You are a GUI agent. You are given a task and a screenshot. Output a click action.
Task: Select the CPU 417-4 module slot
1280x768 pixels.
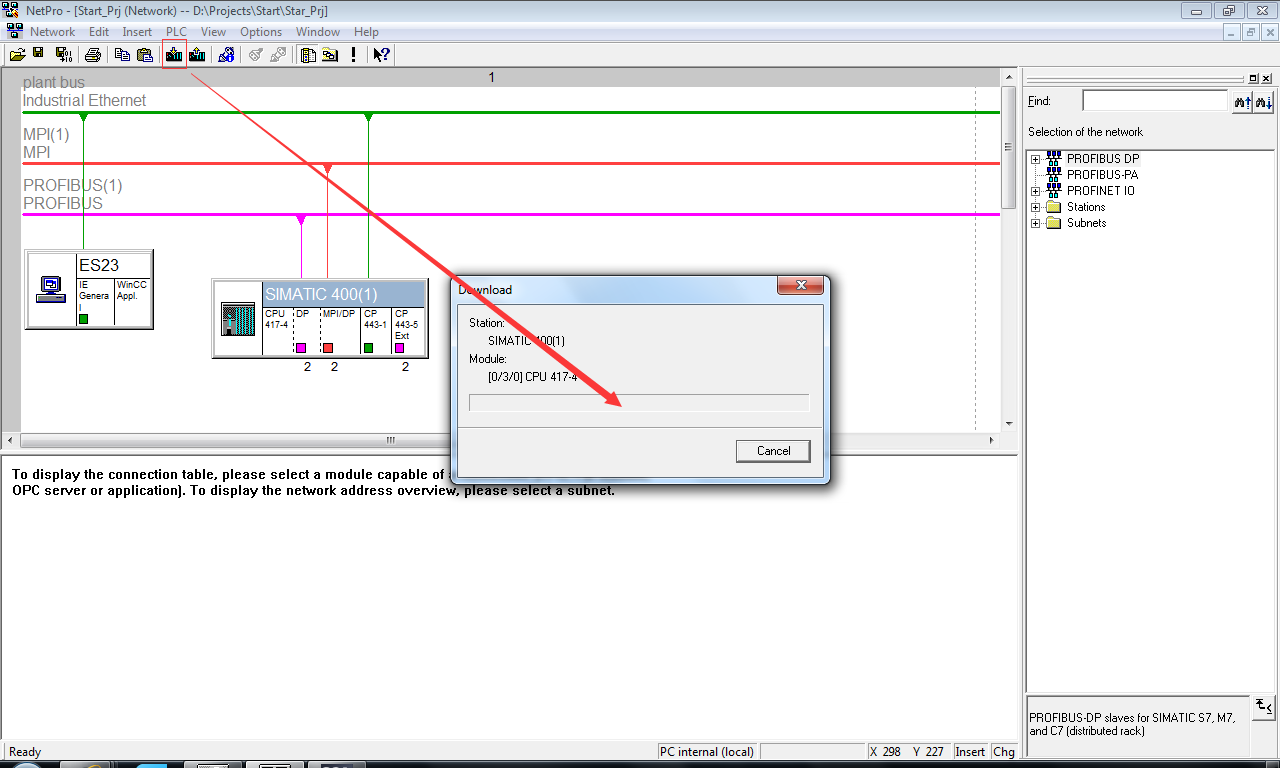coord(277,331)
